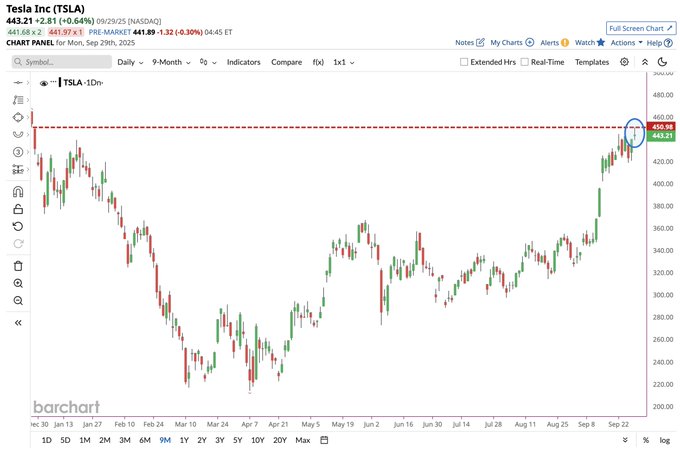Screen dimensions: 680x451
Task: Open the My Charts link
Action: [512, 42]
